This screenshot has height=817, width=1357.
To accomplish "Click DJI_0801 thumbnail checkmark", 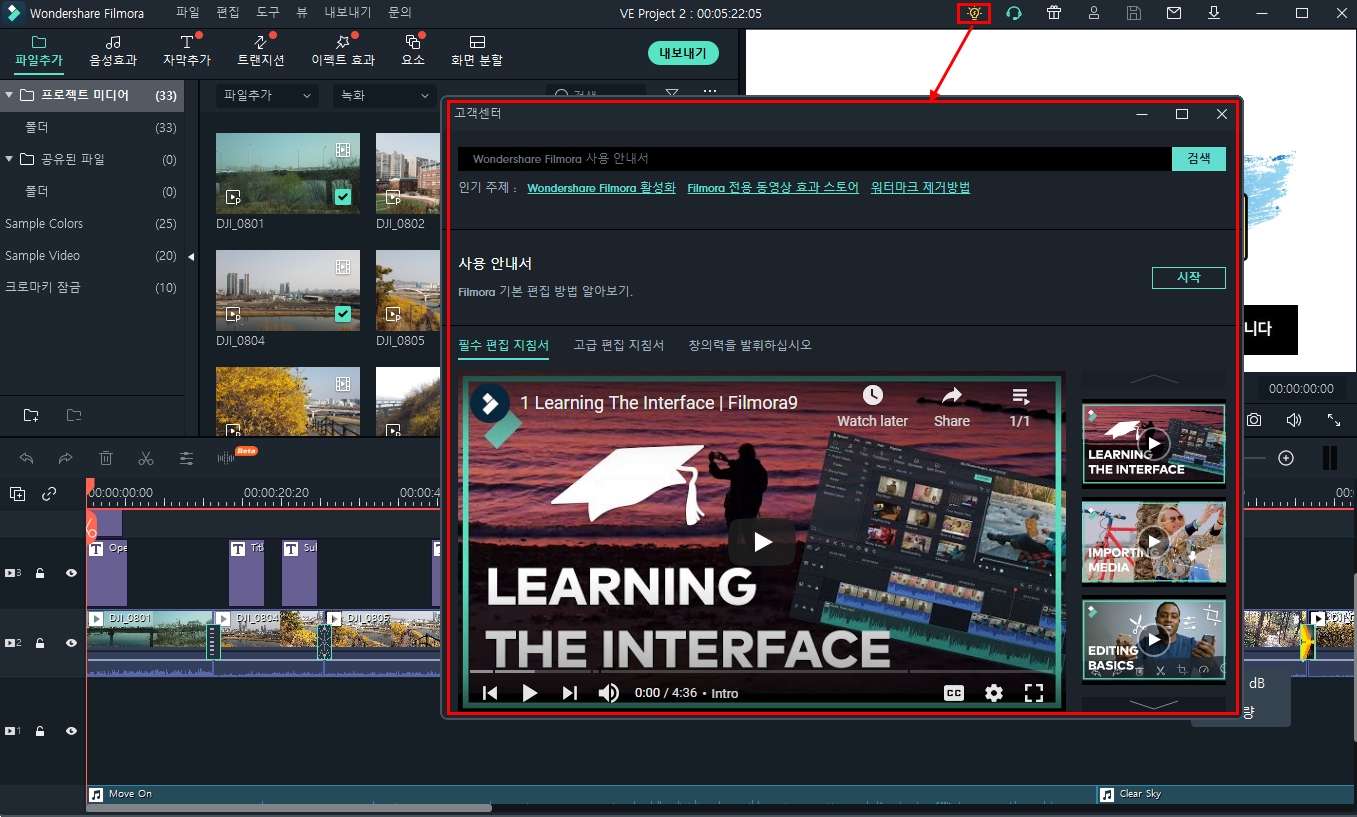I will coord(343,197).
